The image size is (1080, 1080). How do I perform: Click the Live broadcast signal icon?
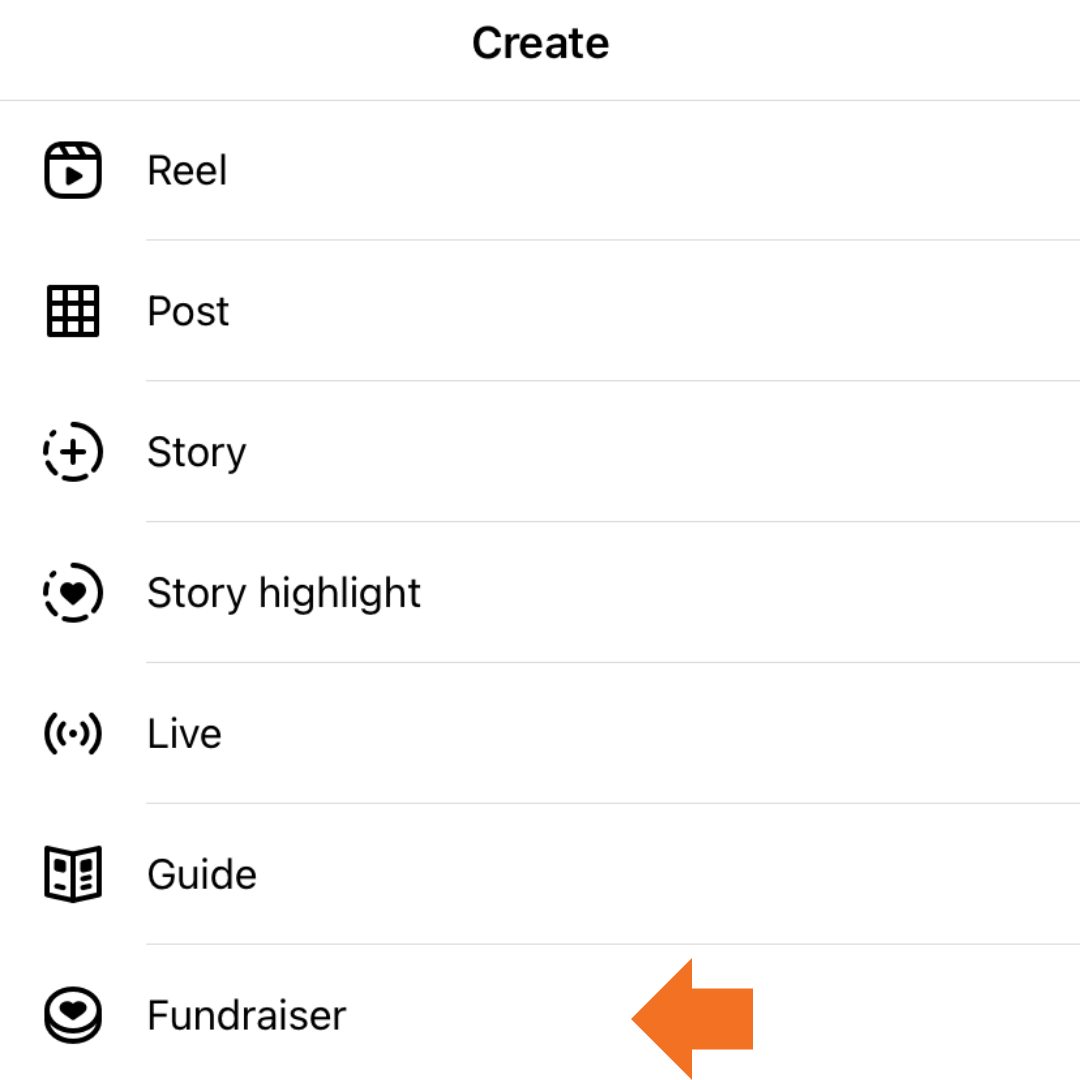point(73,734)
